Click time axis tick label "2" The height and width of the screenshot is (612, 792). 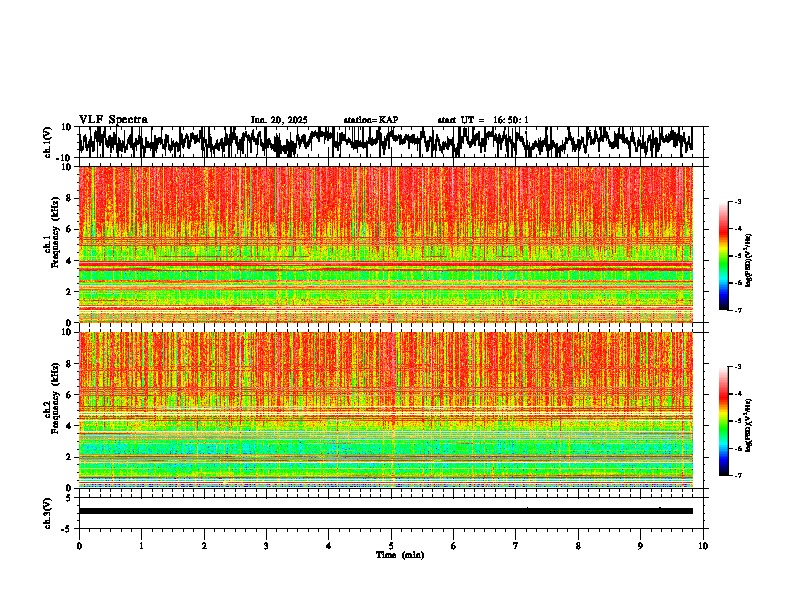coord(204,546)
